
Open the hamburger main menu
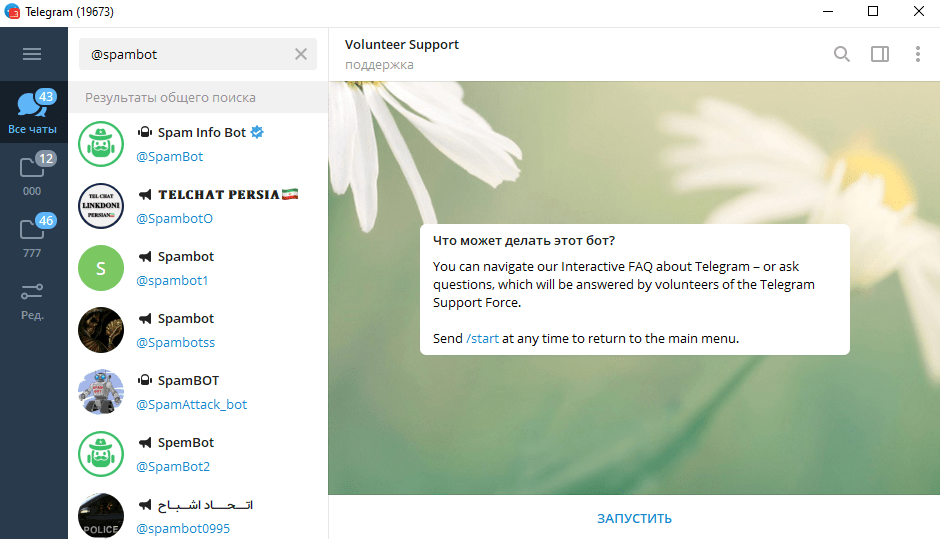tap(32, 54)
